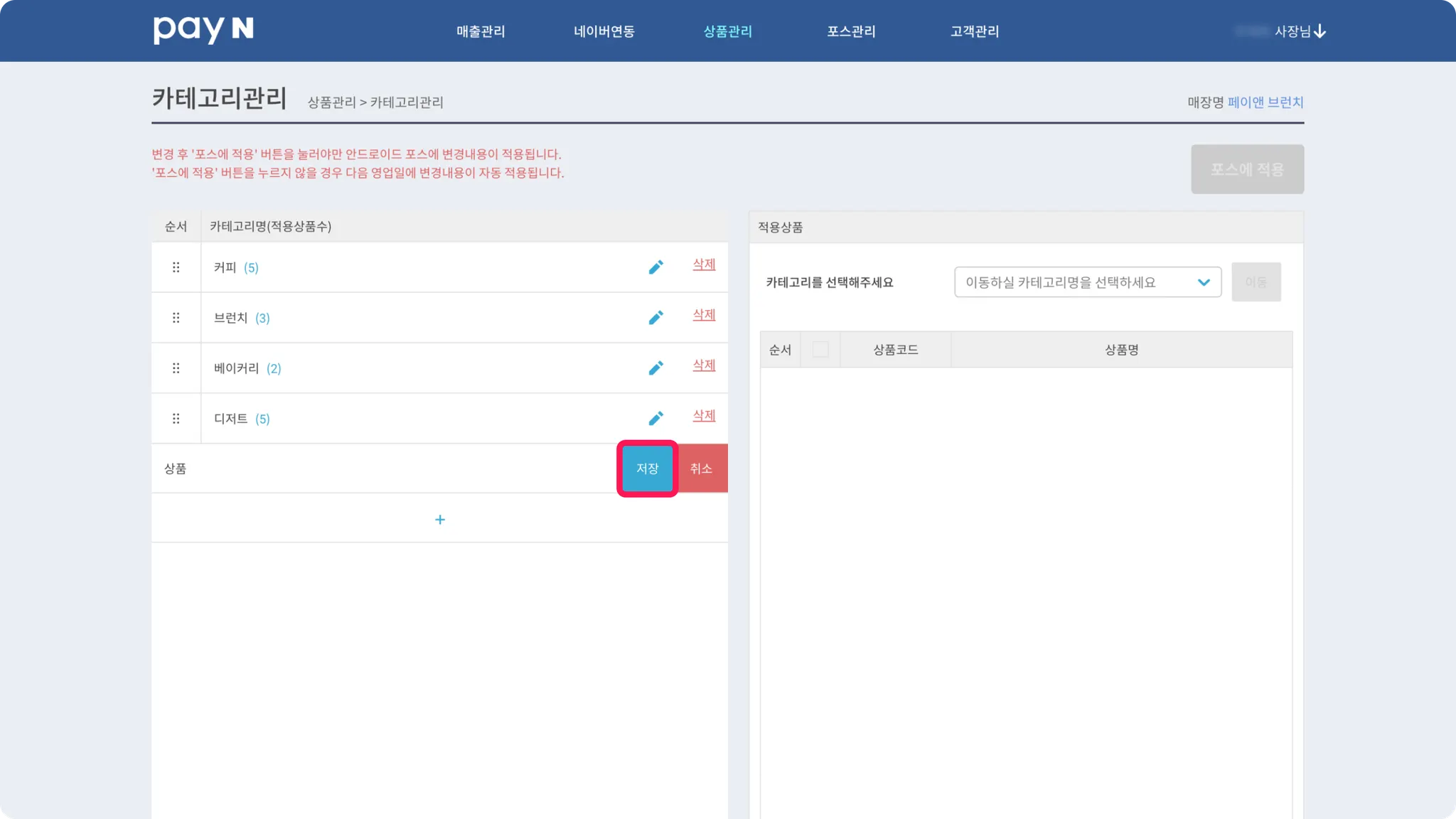Edit the 디저트 category with pencil icon
Screen dimensions: 1456x819
point(655,419)
